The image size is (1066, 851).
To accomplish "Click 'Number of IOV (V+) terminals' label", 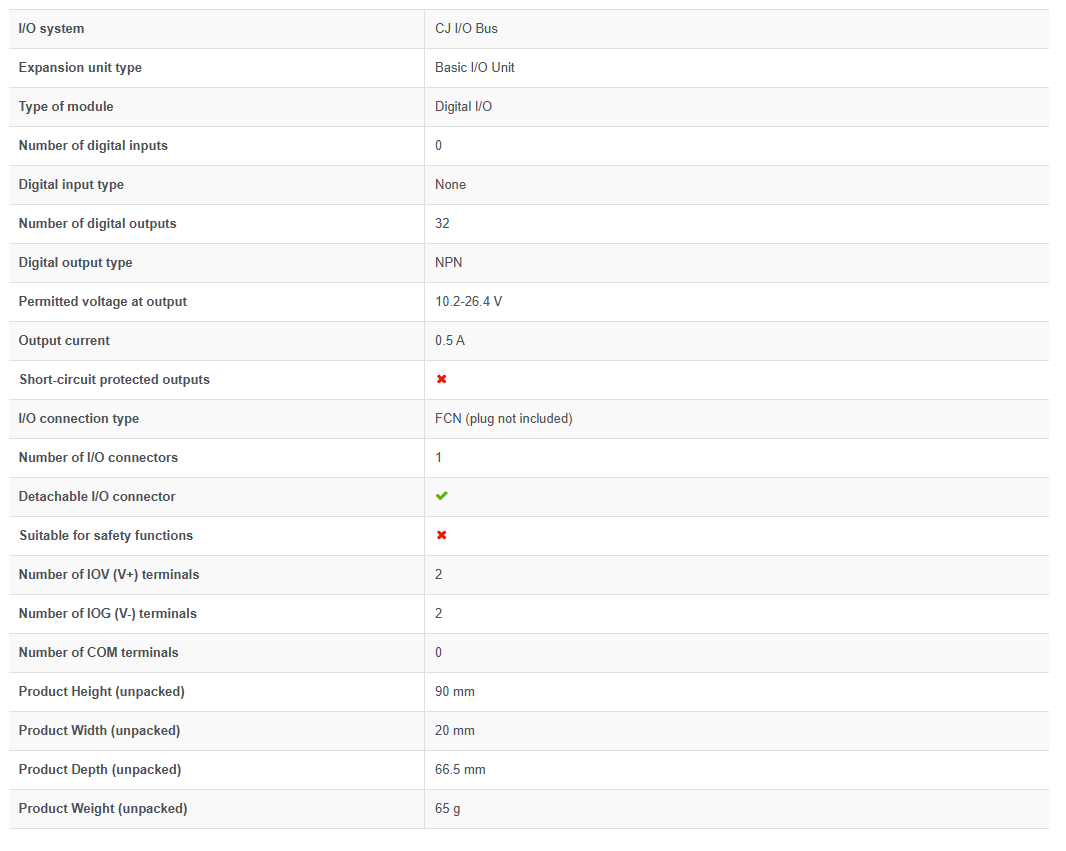I will coord(109,575).
